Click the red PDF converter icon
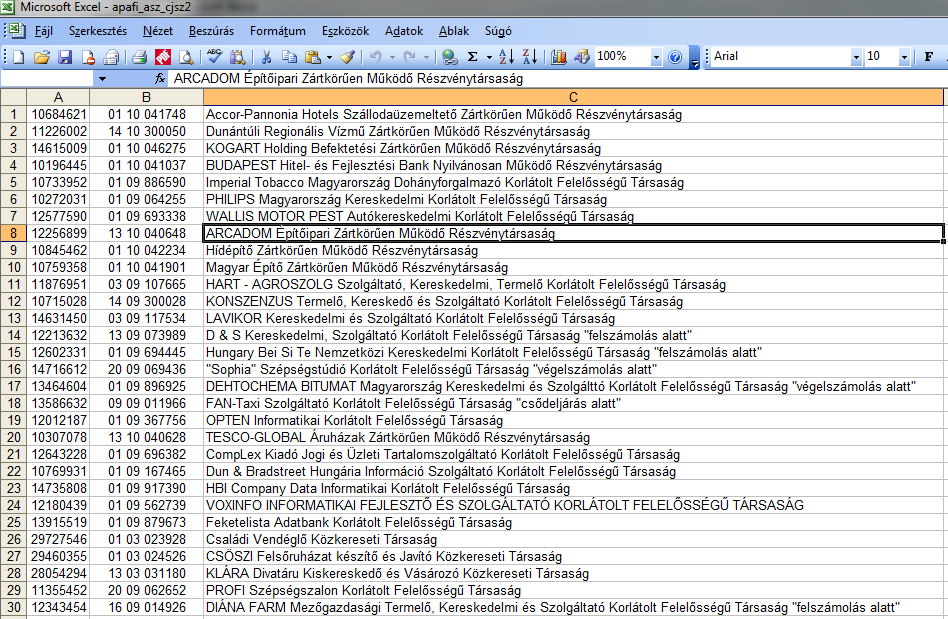 click(163, 57)
